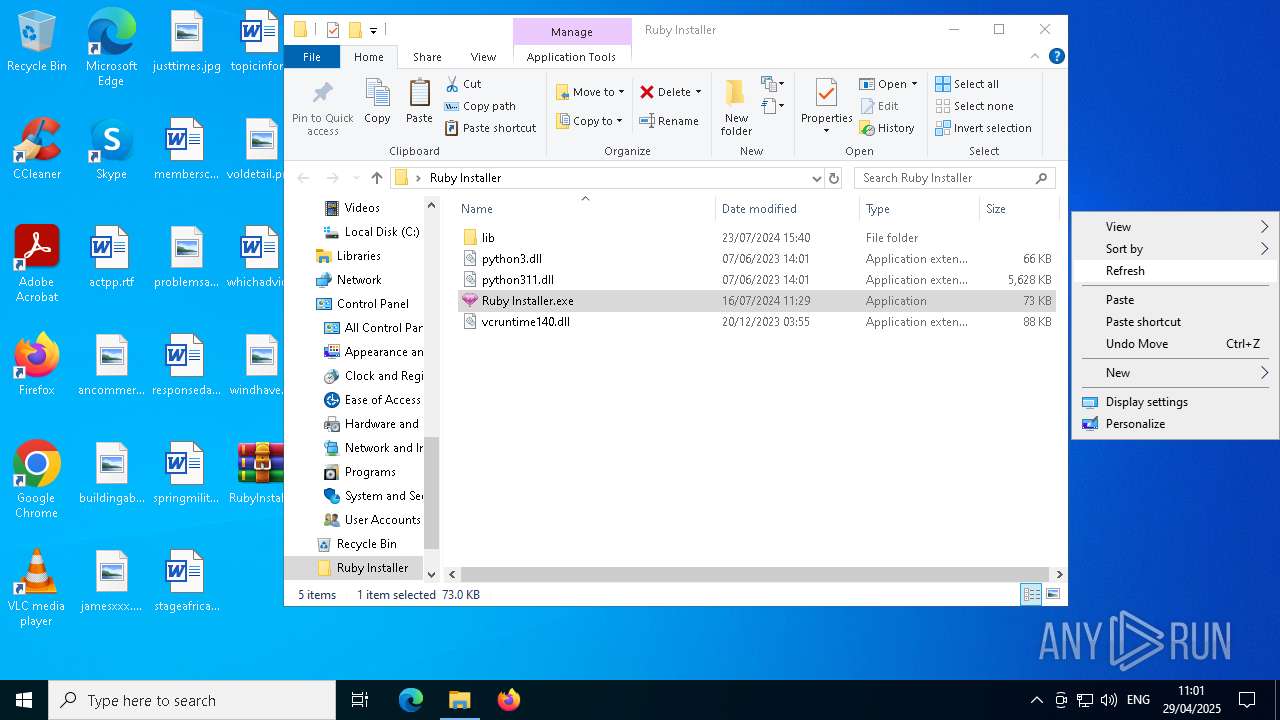Click Select all in ribbon
The width and height of the screenshot is (1280, 720).
[967, 84]
